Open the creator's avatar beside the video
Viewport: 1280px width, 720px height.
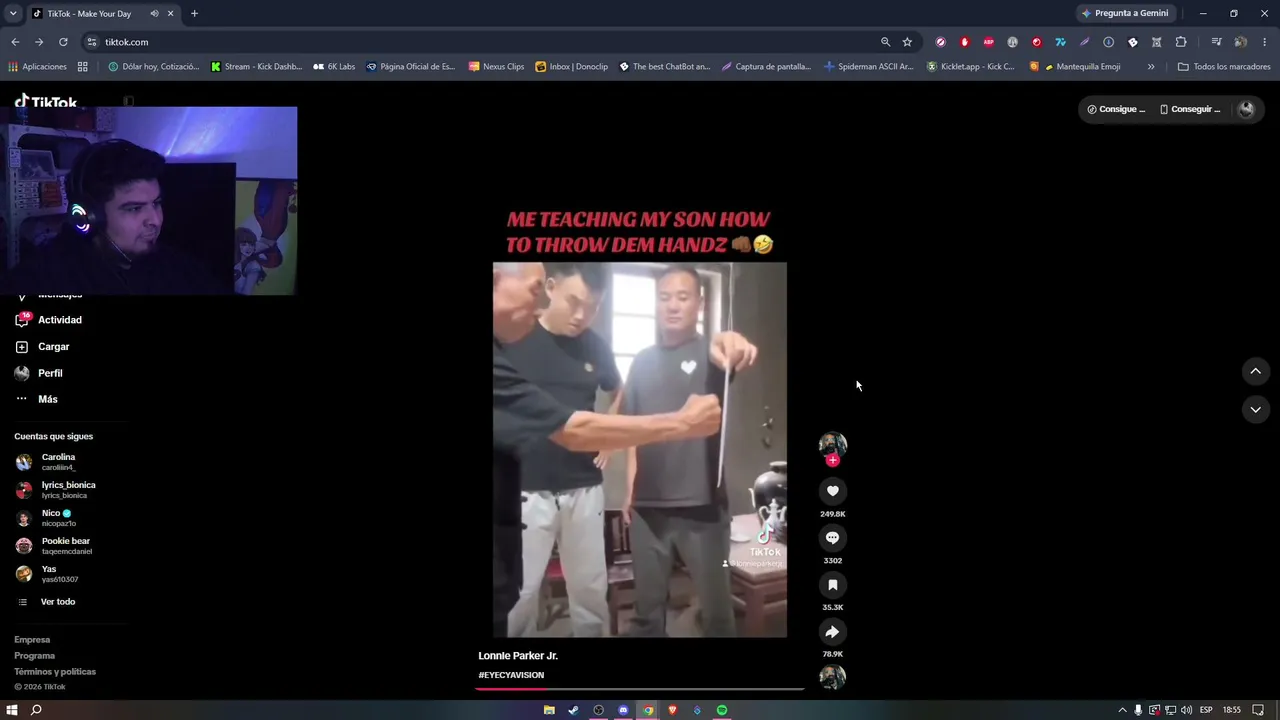click(832, 445)
